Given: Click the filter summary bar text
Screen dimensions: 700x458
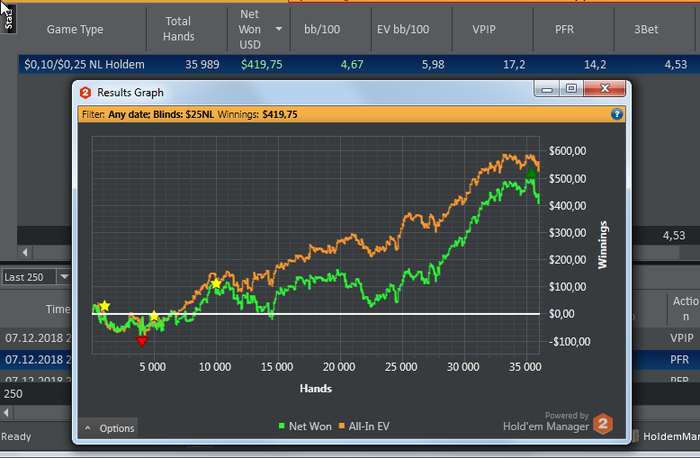Looking at the screenshot, I should (190, 114).
